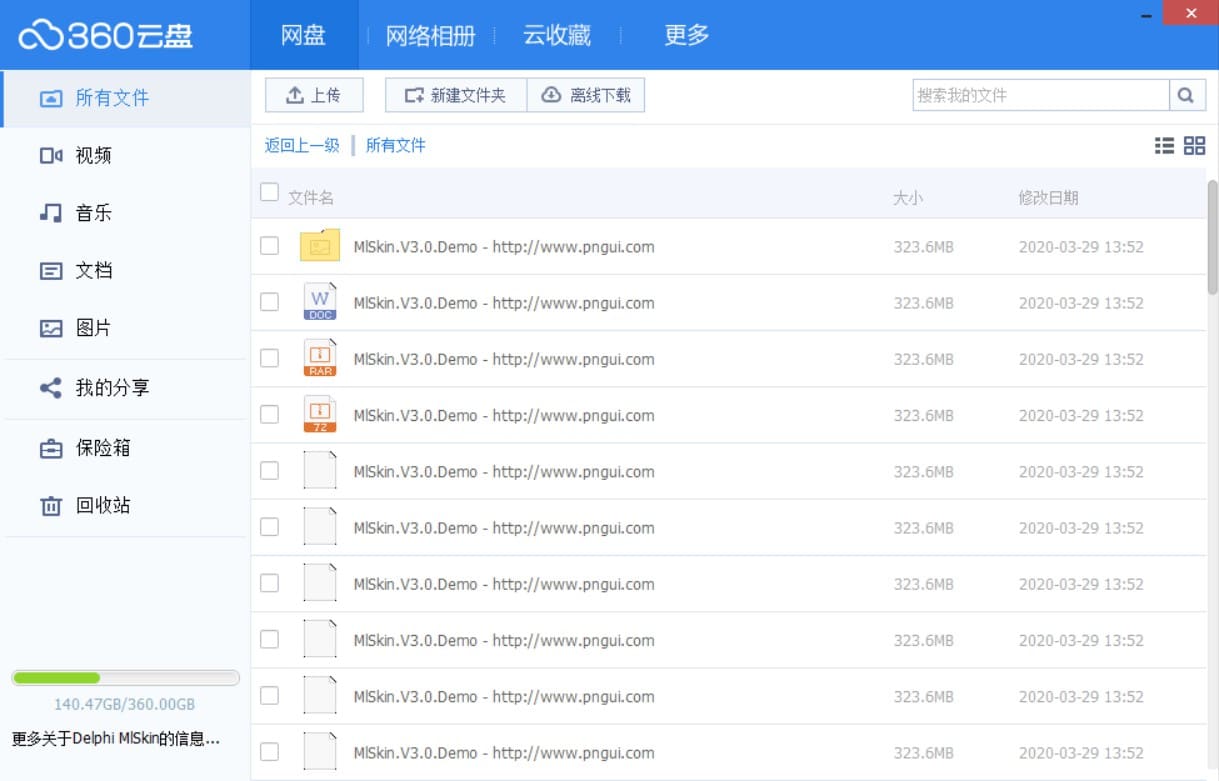1219x781 pixels.
Task: Open the 更多 menu tab
Action: coord(686,35)
